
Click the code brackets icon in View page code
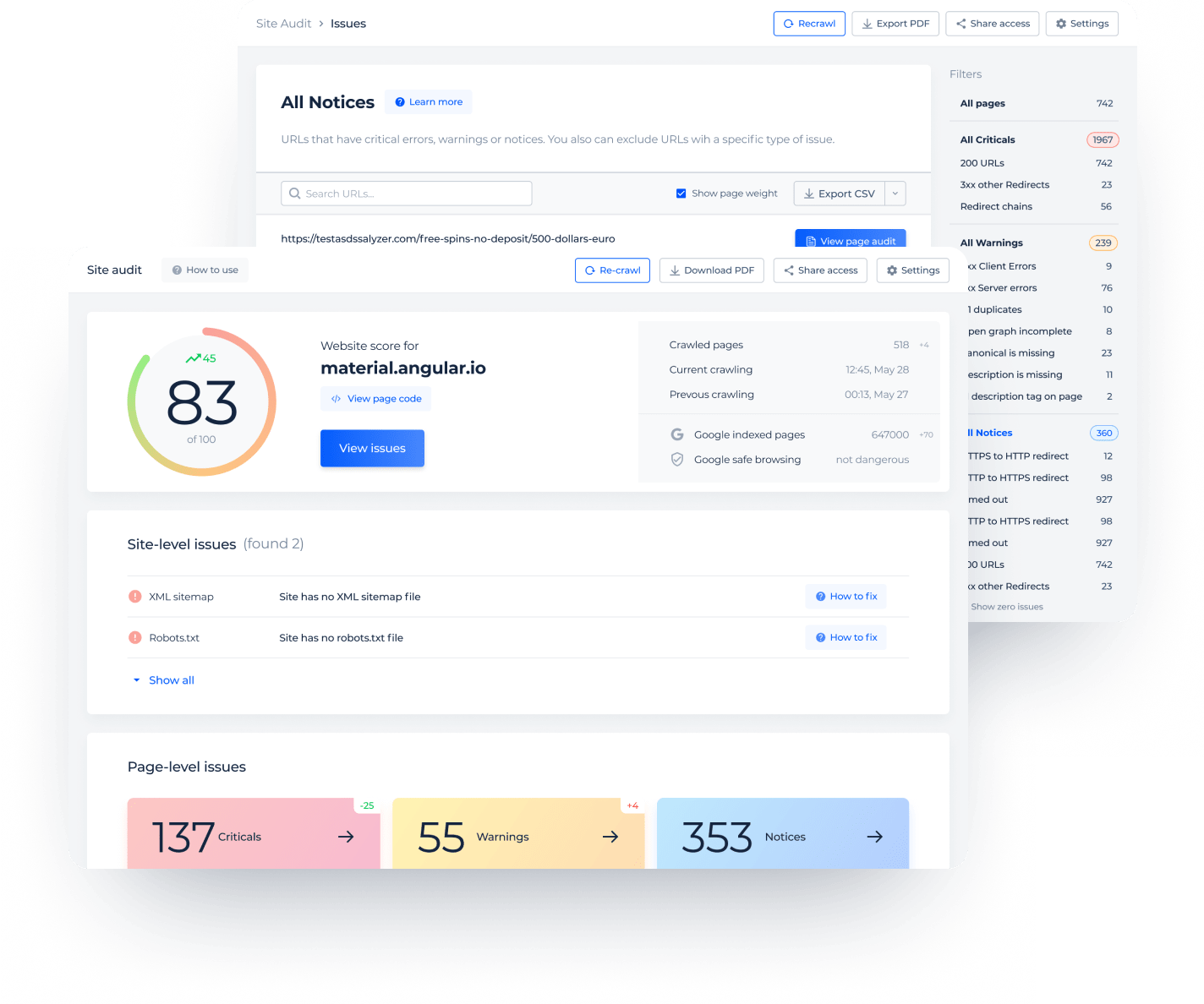pyautogui.click(x=337, y=399)
